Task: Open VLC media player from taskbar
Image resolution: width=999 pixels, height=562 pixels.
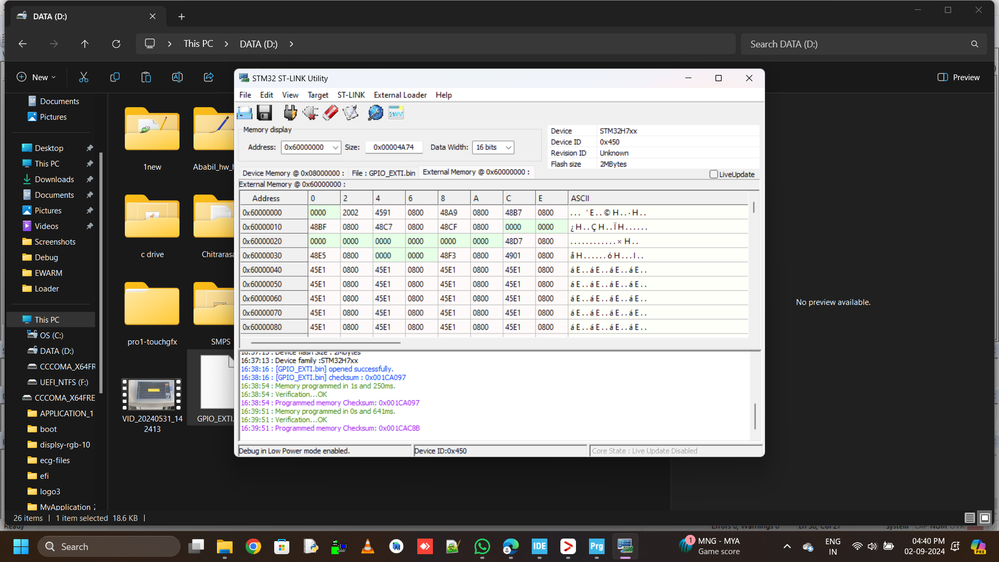Action: 368,547
